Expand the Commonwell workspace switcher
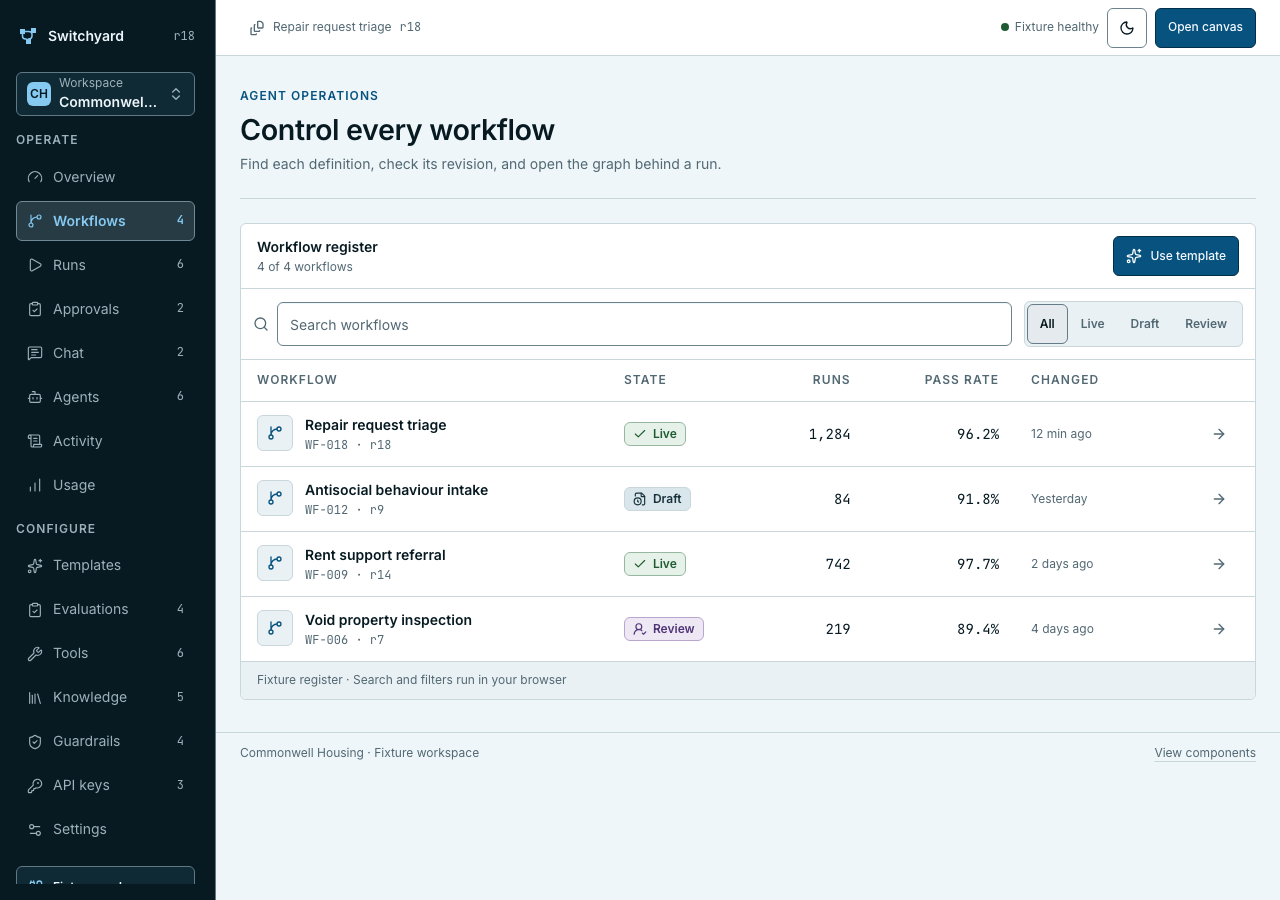 (105, 94)
